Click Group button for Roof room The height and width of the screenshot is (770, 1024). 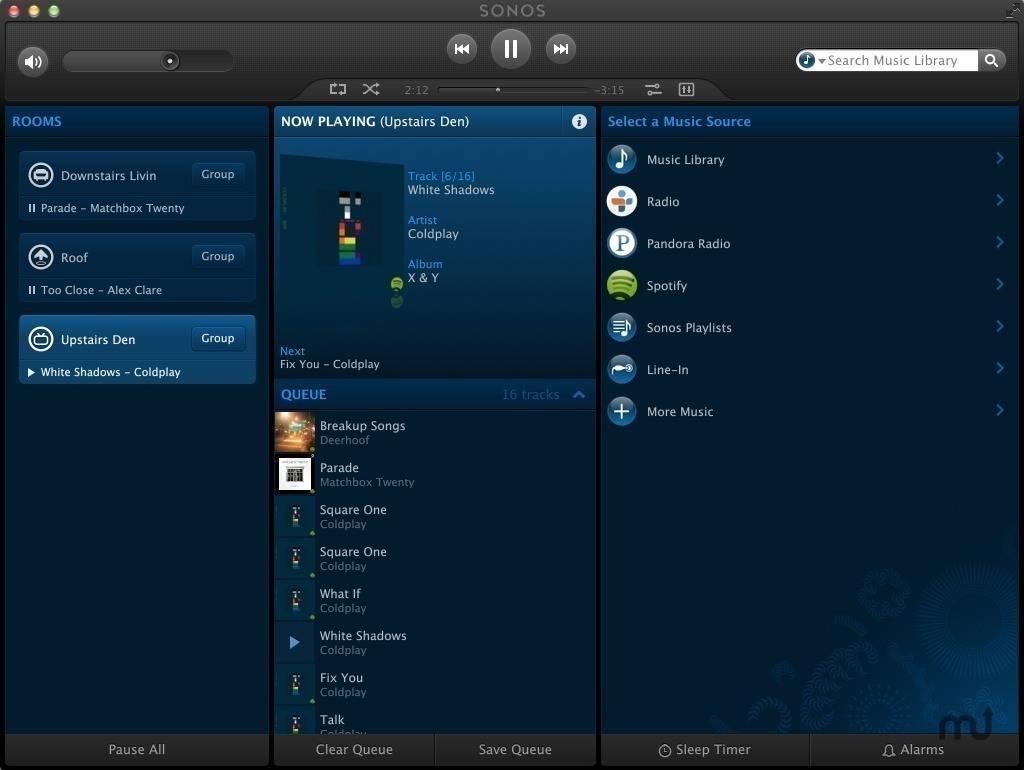point(217,257)
